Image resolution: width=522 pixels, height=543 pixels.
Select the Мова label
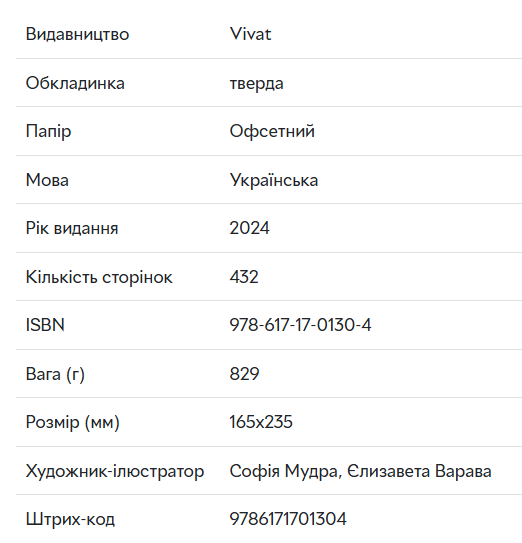(x=47, y=180)
